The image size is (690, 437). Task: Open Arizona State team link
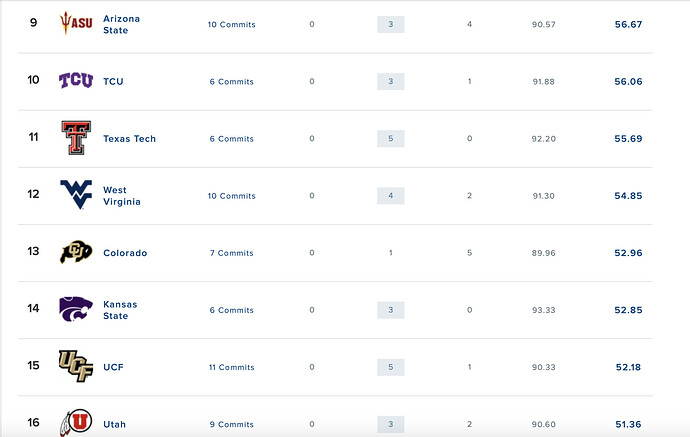point(121,25)
